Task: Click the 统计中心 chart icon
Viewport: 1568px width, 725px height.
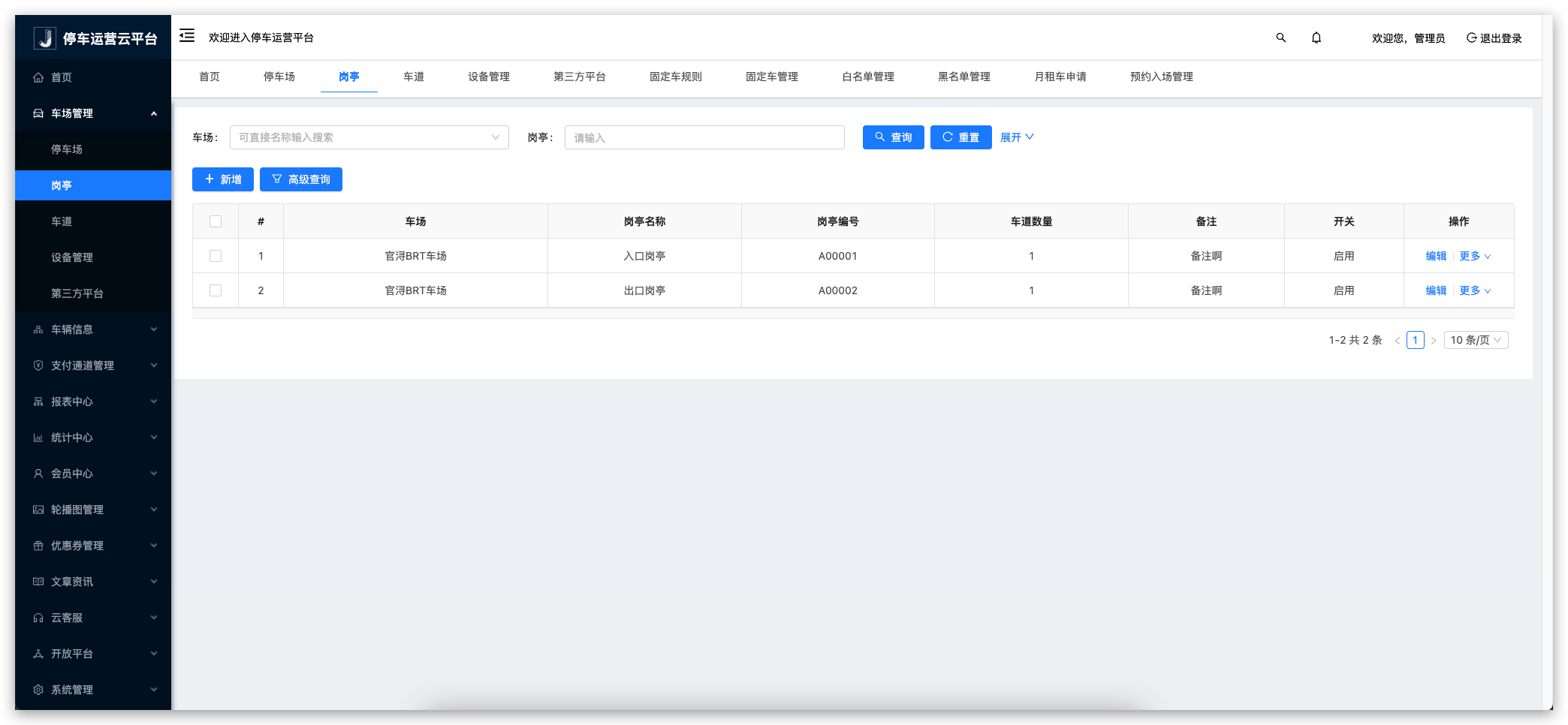Action: point(38,438)
